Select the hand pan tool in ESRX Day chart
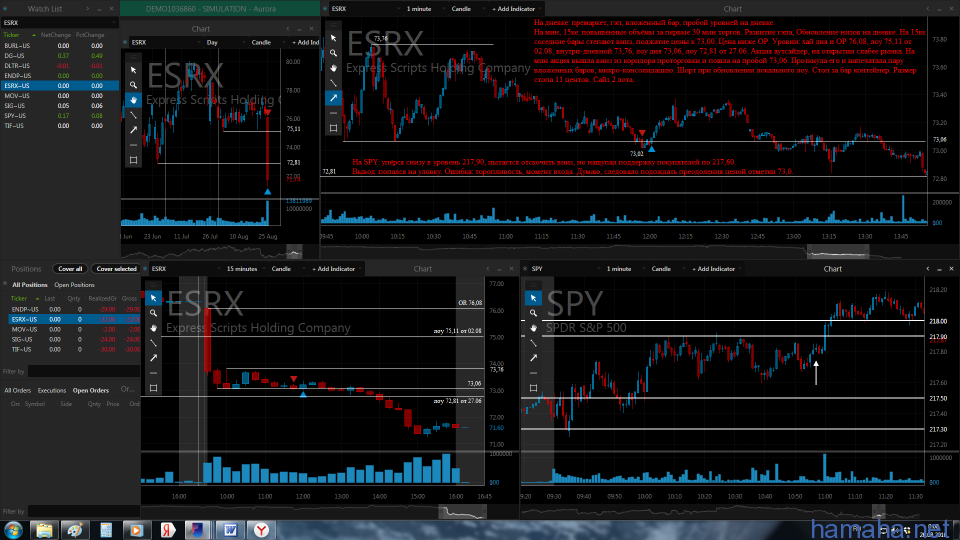 [x=133, y=100]
